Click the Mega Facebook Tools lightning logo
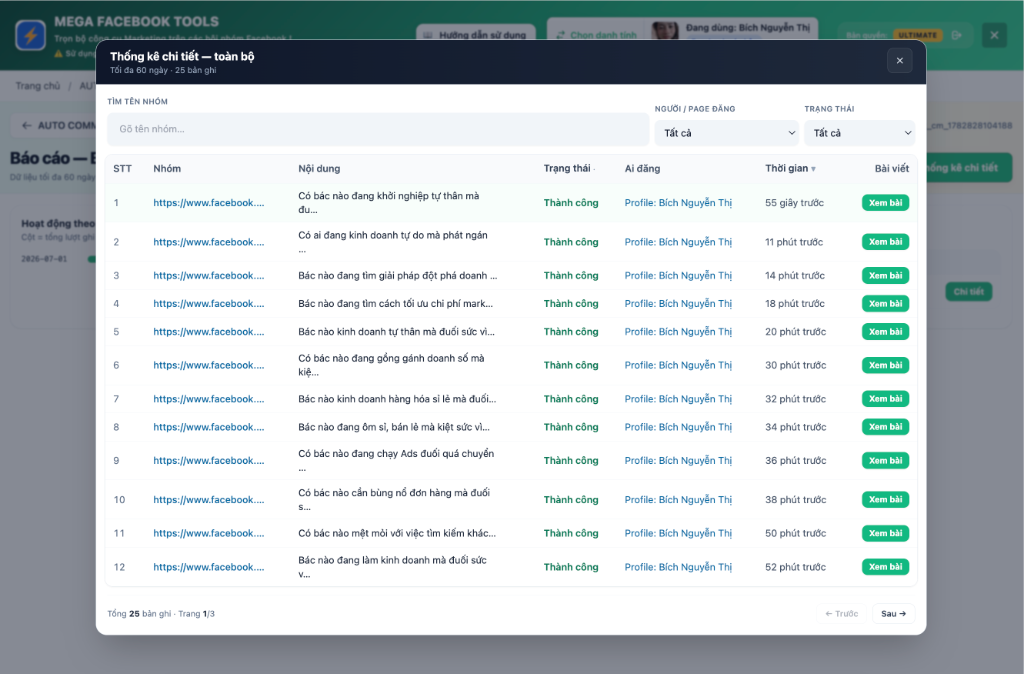 click(x=31, y=35)
